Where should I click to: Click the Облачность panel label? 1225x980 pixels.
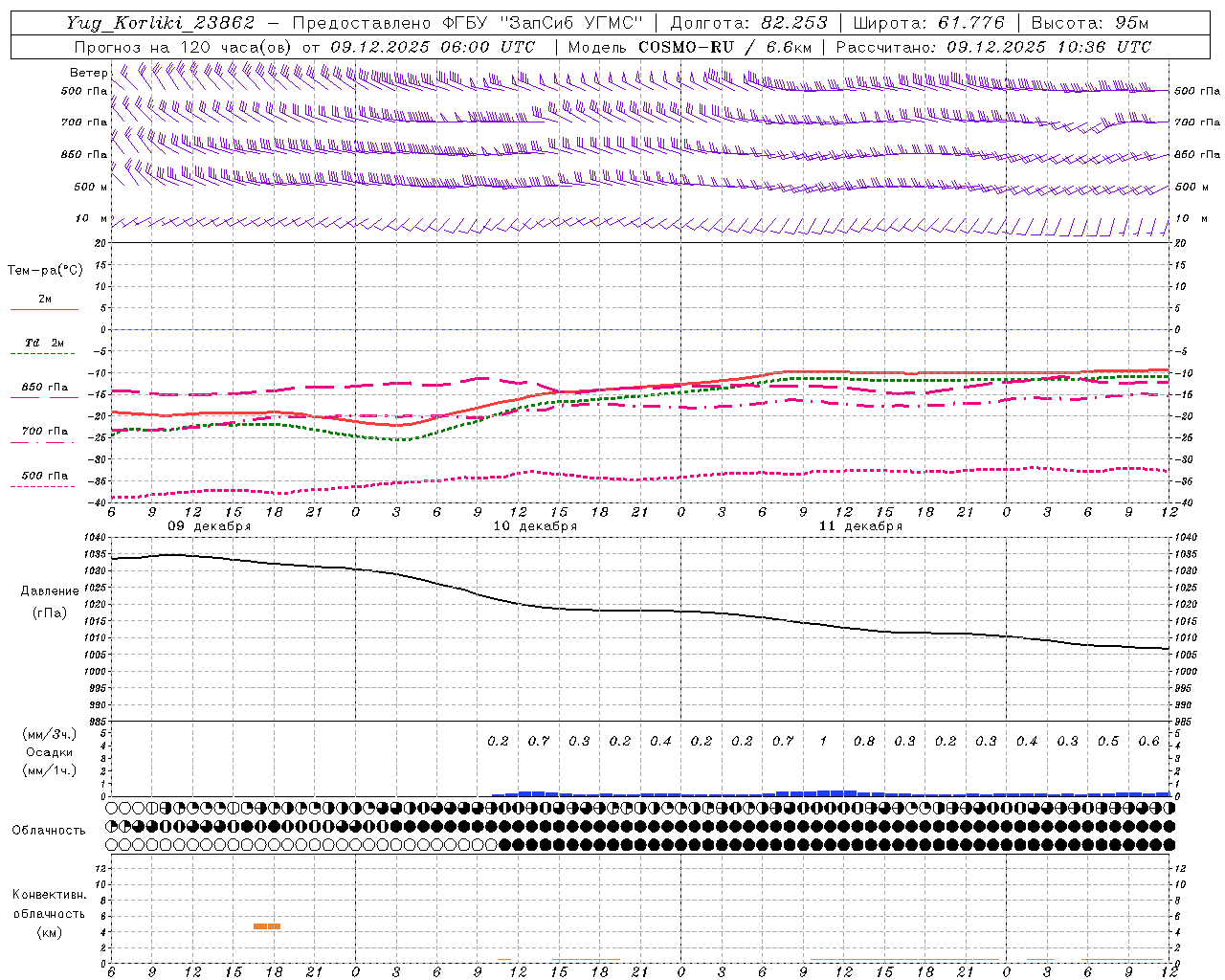tap(49, 831)
